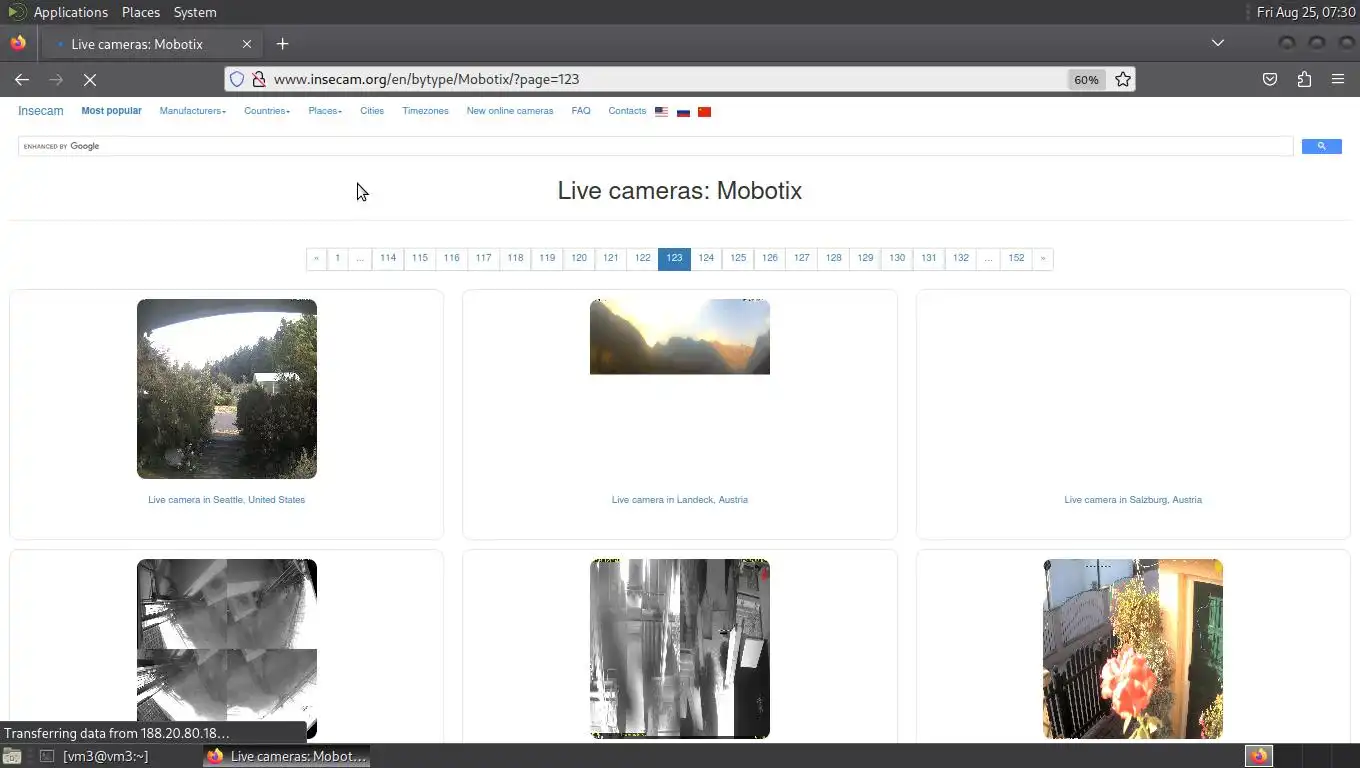
Task: Go to page 124
Action: coord(706,258)
